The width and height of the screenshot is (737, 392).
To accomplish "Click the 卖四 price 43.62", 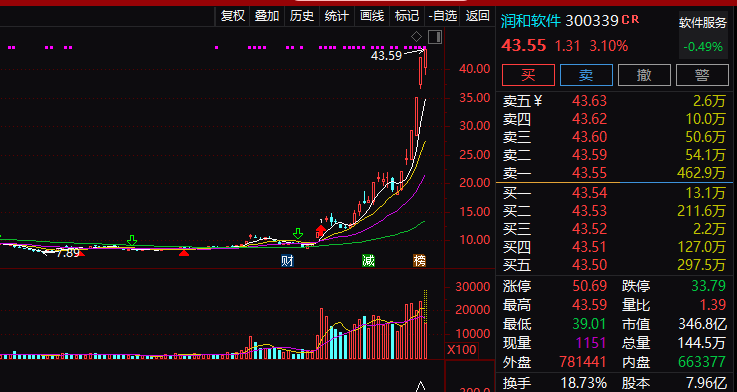I will 589,118.
